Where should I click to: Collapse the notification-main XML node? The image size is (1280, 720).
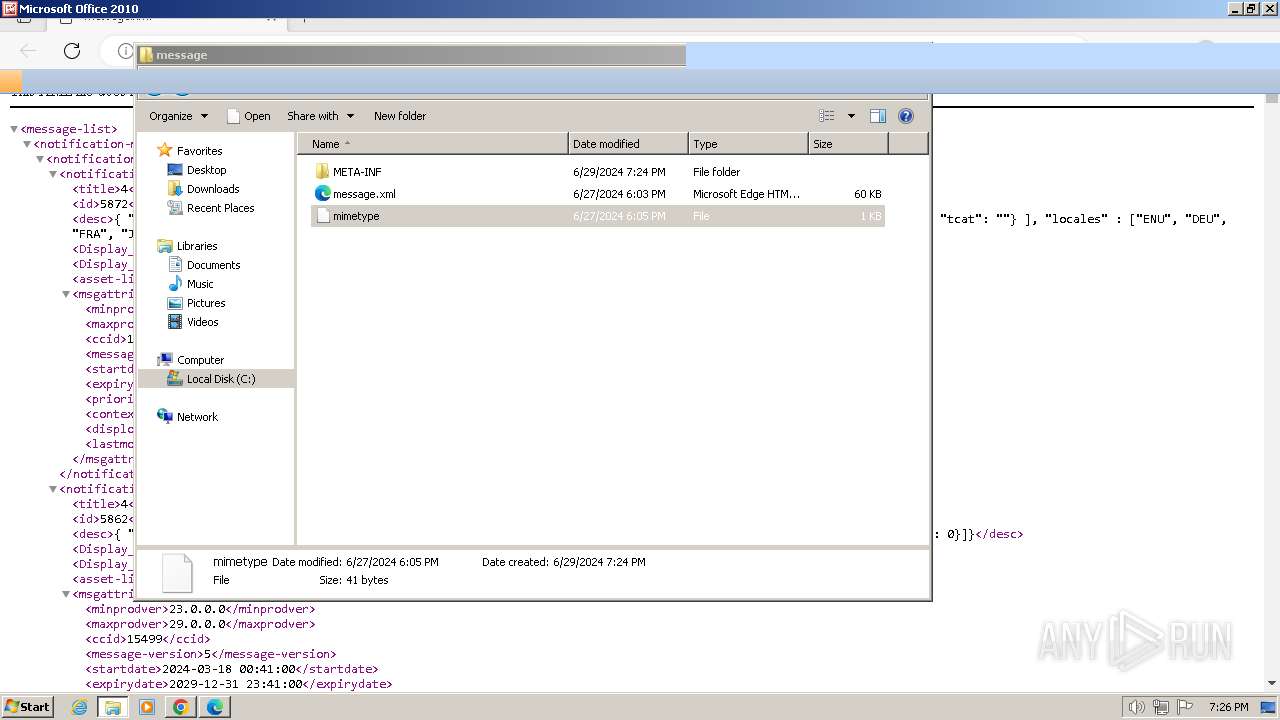click(27, 144)
